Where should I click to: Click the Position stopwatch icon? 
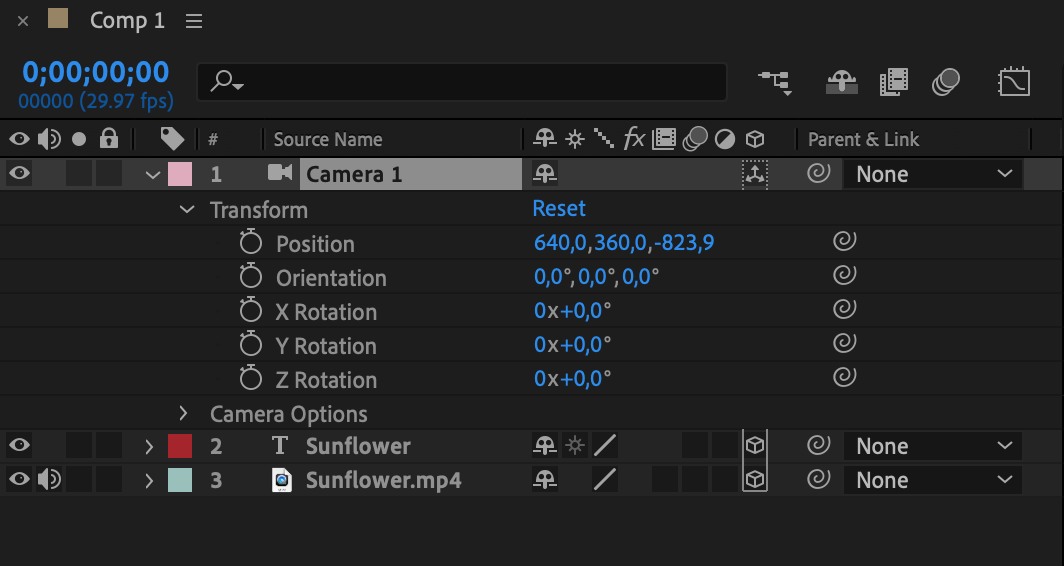pyautogui.click(x=250, y=243)
